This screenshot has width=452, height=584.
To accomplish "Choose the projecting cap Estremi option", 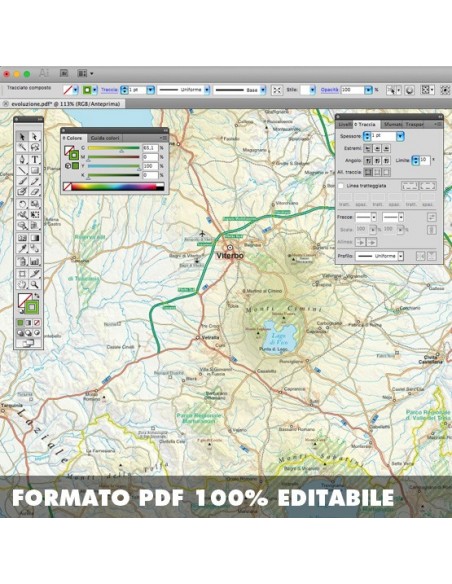I will (x=386, y=149).
